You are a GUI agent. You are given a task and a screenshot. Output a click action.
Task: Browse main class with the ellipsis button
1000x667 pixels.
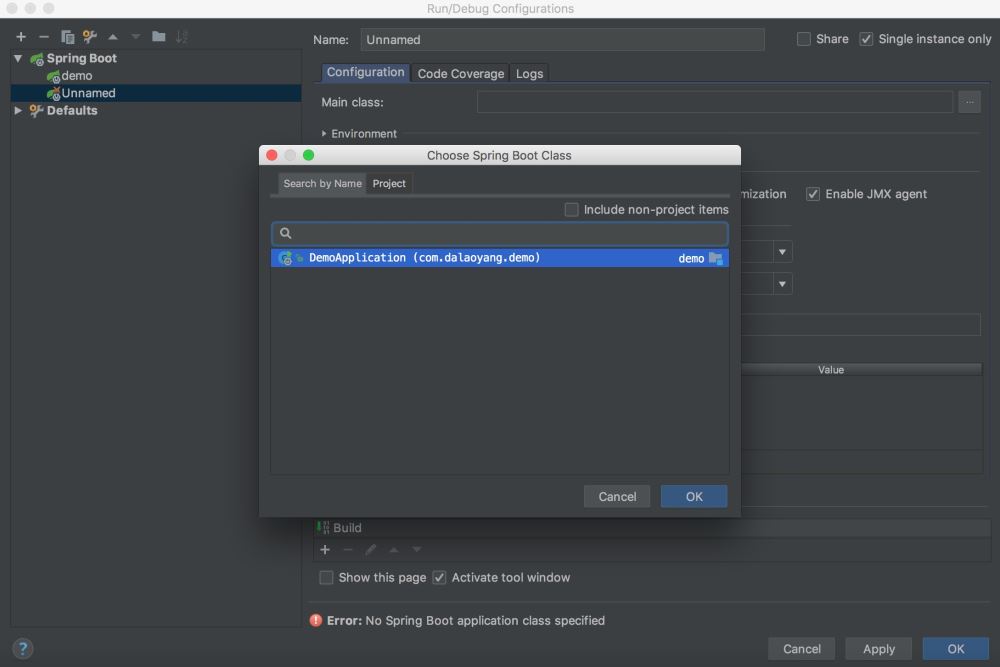(x=968, y=102)
